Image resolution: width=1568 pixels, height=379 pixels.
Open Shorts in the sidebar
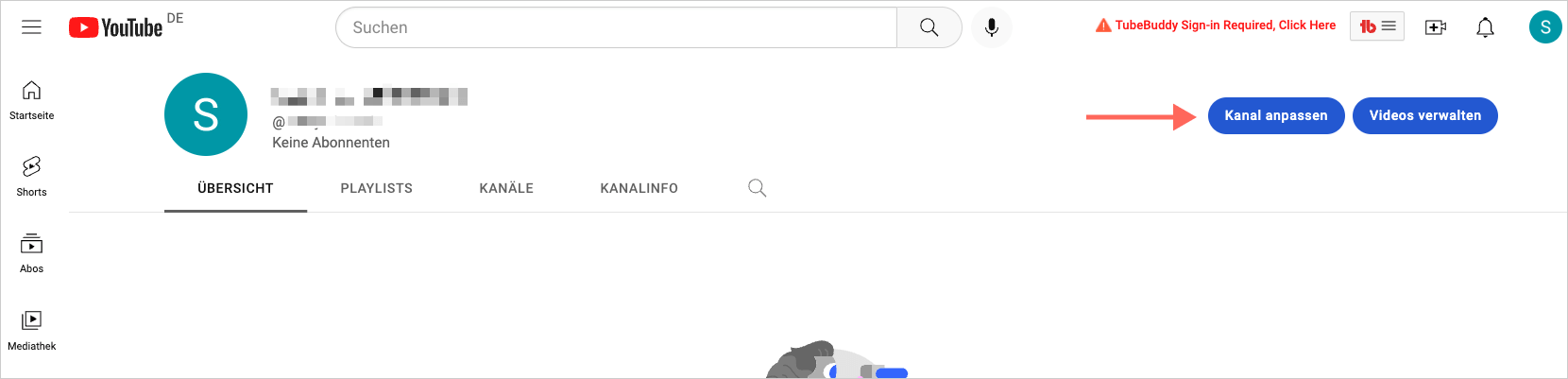coord(31,177)
